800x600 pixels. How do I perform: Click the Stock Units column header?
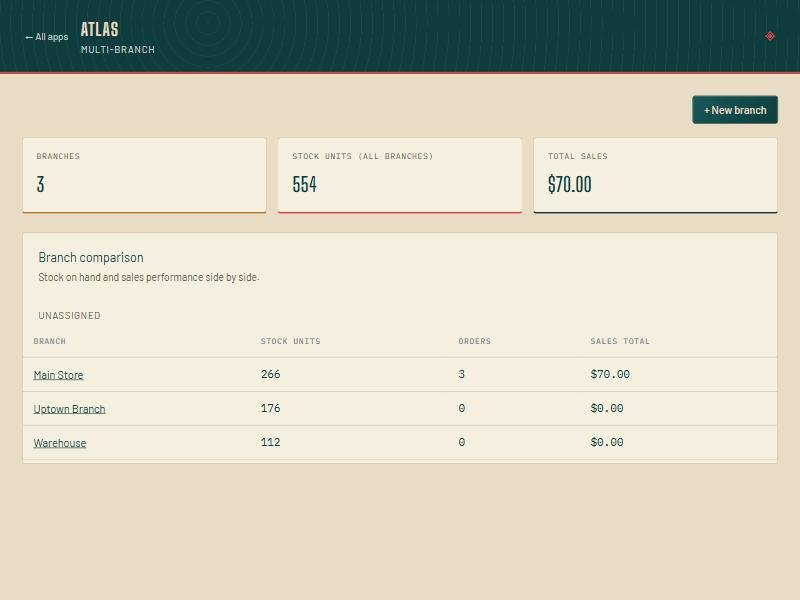point(290,341)
